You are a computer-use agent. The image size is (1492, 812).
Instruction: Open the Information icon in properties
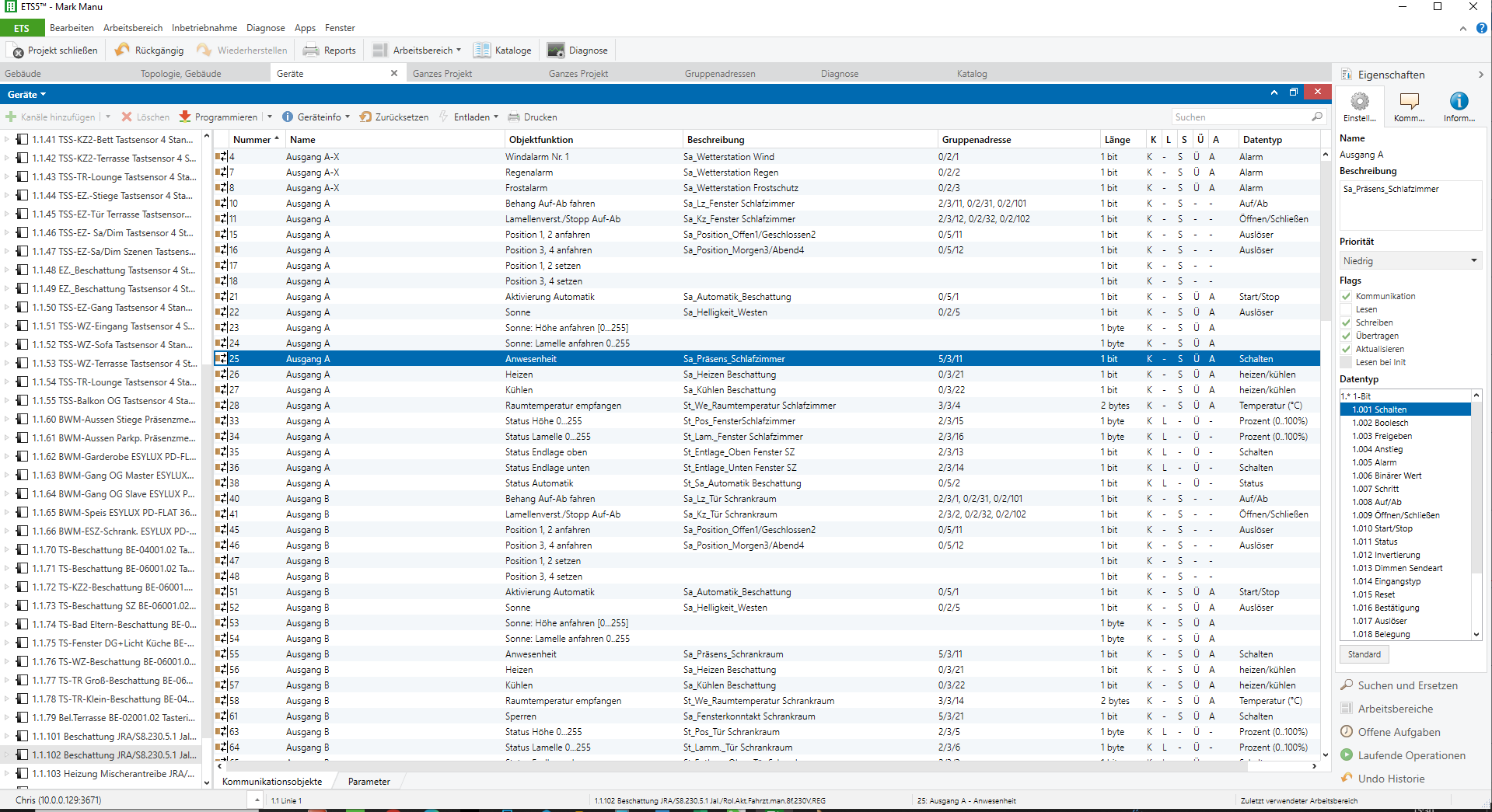pos(1459,102)
